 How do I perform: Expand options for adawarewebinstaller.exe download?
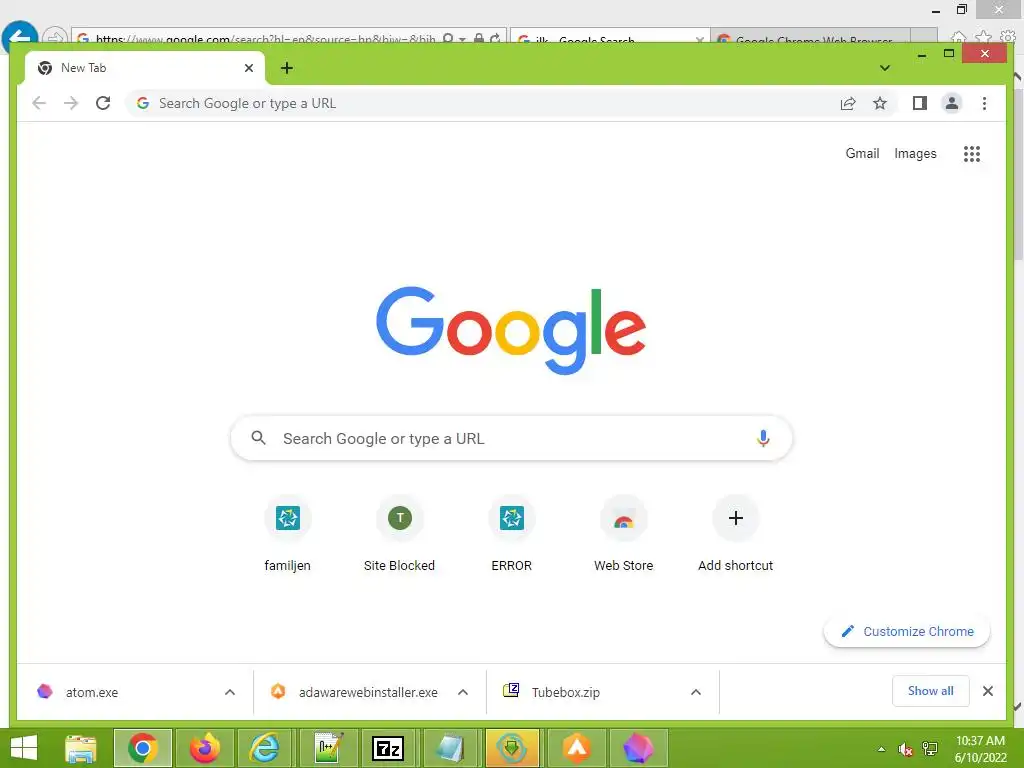[x=463, y=692]
